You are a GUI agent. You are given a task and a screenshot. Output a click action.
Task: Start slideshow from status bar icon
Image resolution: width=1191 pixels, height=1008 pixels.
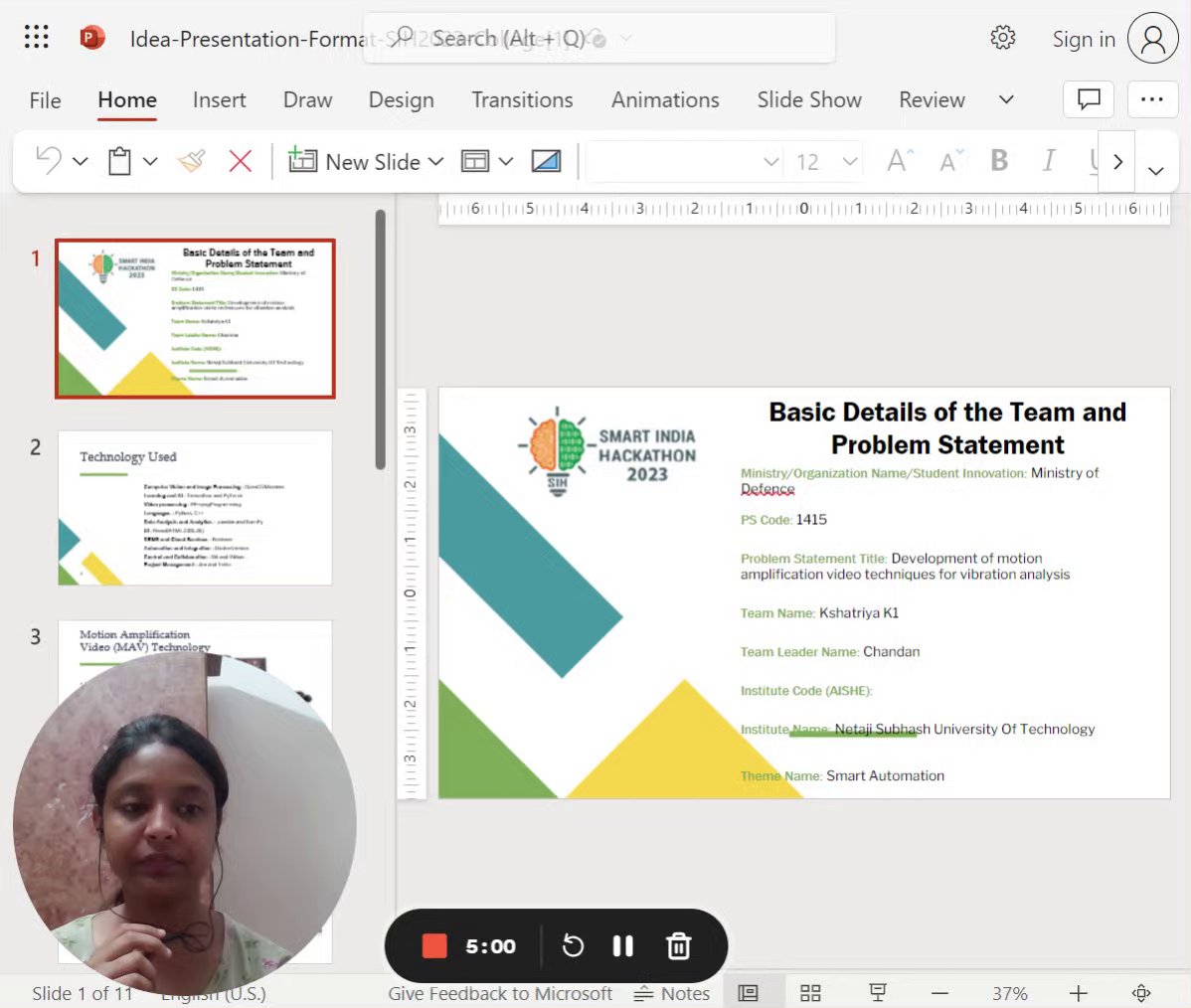coord(877,993)
